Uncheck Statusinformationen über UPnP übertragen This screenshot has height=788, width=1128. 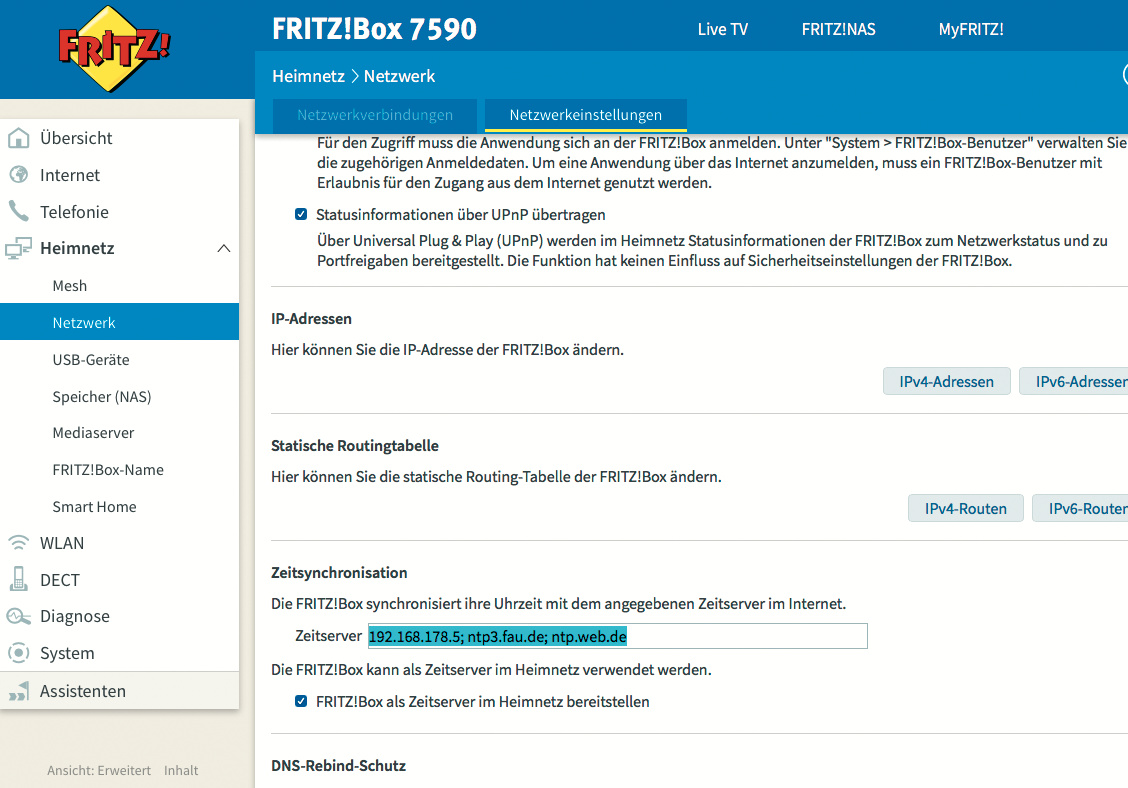[301, 214]
